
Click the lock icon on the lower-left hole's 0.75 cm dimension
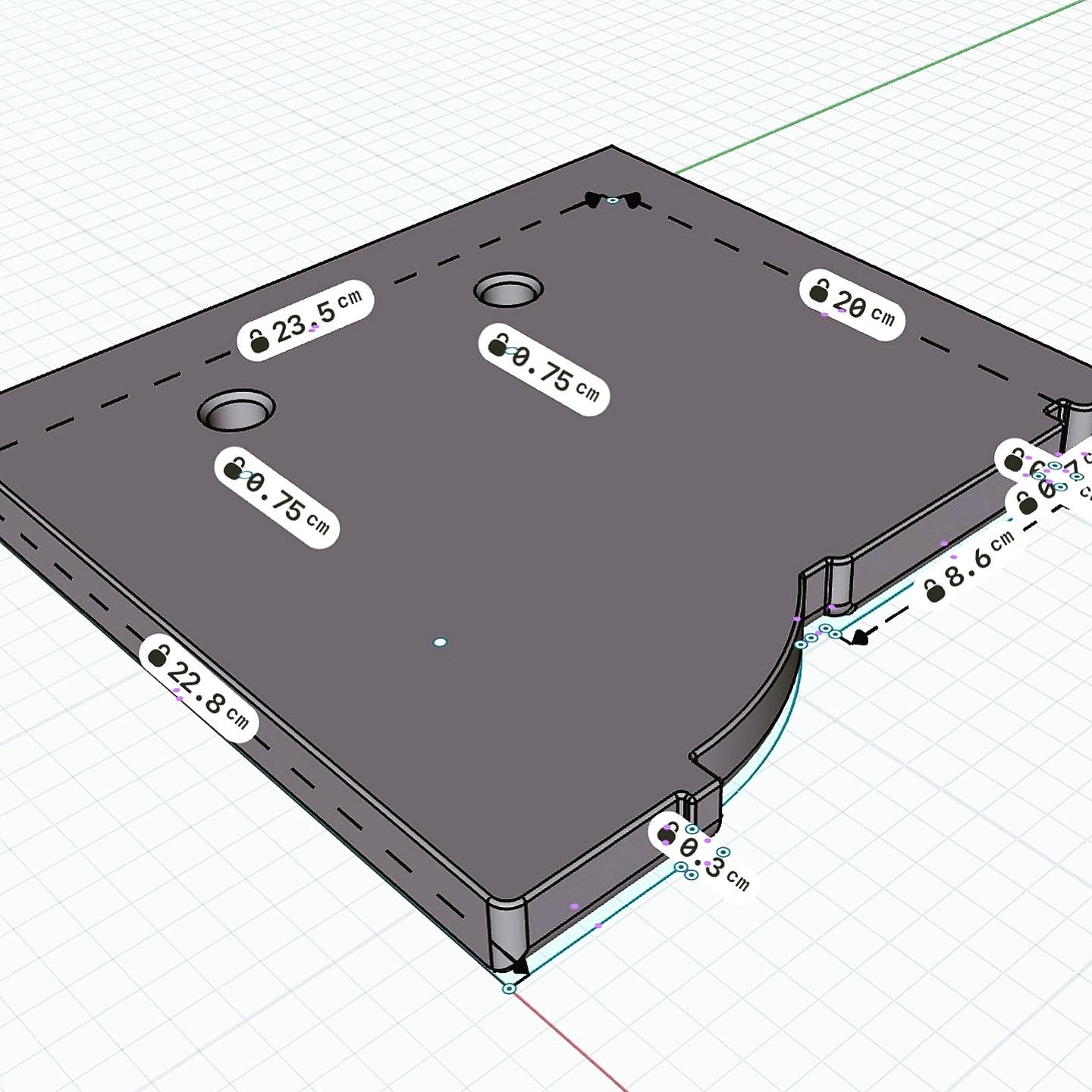pyautogui.click(x=236, y=467)
